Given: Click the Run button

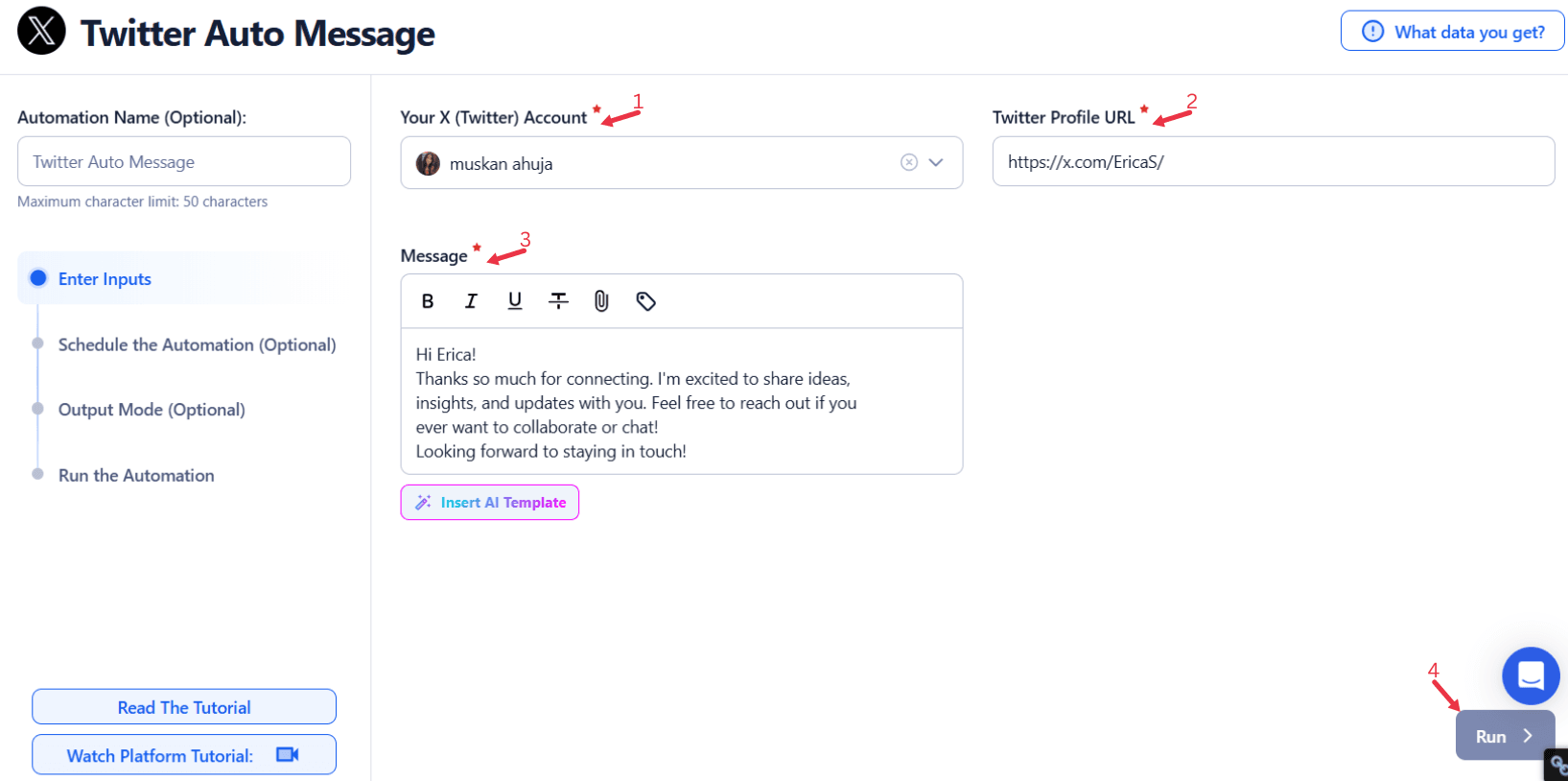Looking at the screenshot, I should pos(1503,736).
